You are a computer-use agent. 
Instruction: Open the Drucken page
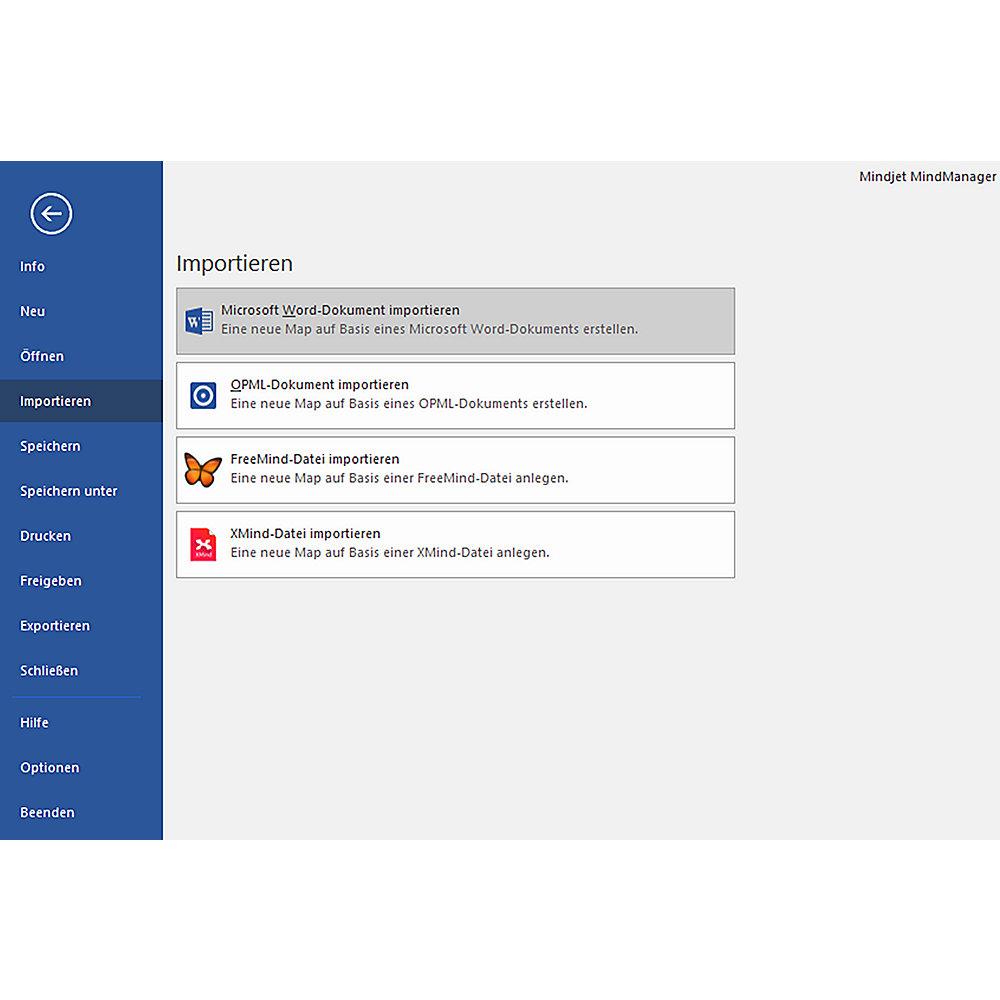pos(45,536)
